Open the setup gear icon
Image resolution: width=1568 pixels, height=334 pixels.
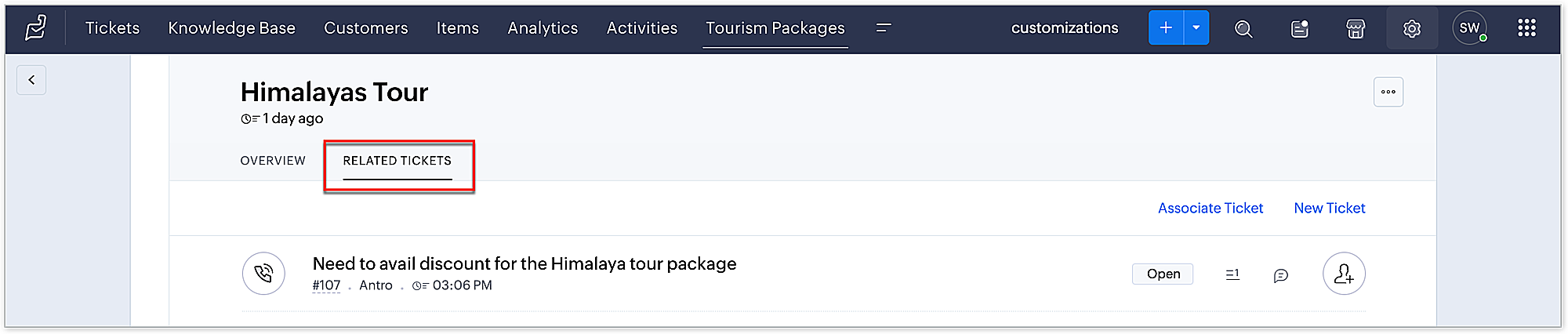[x=1412, y=29]
